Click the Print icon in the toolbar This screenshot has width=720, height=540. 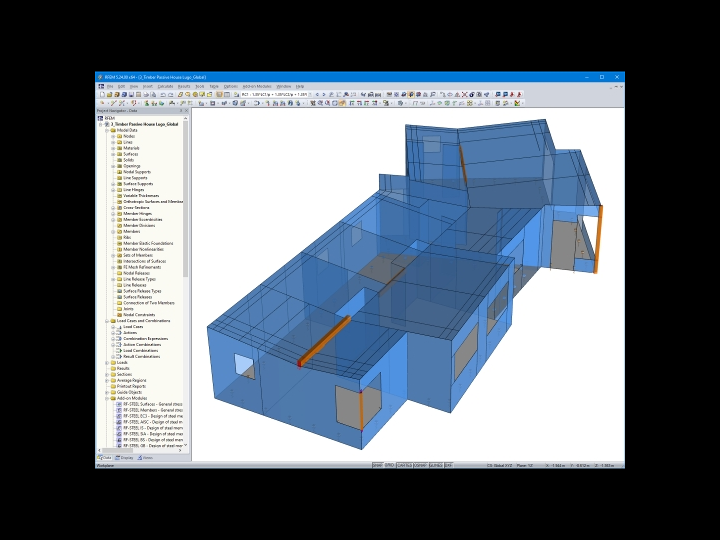click(x=146, y=95)
